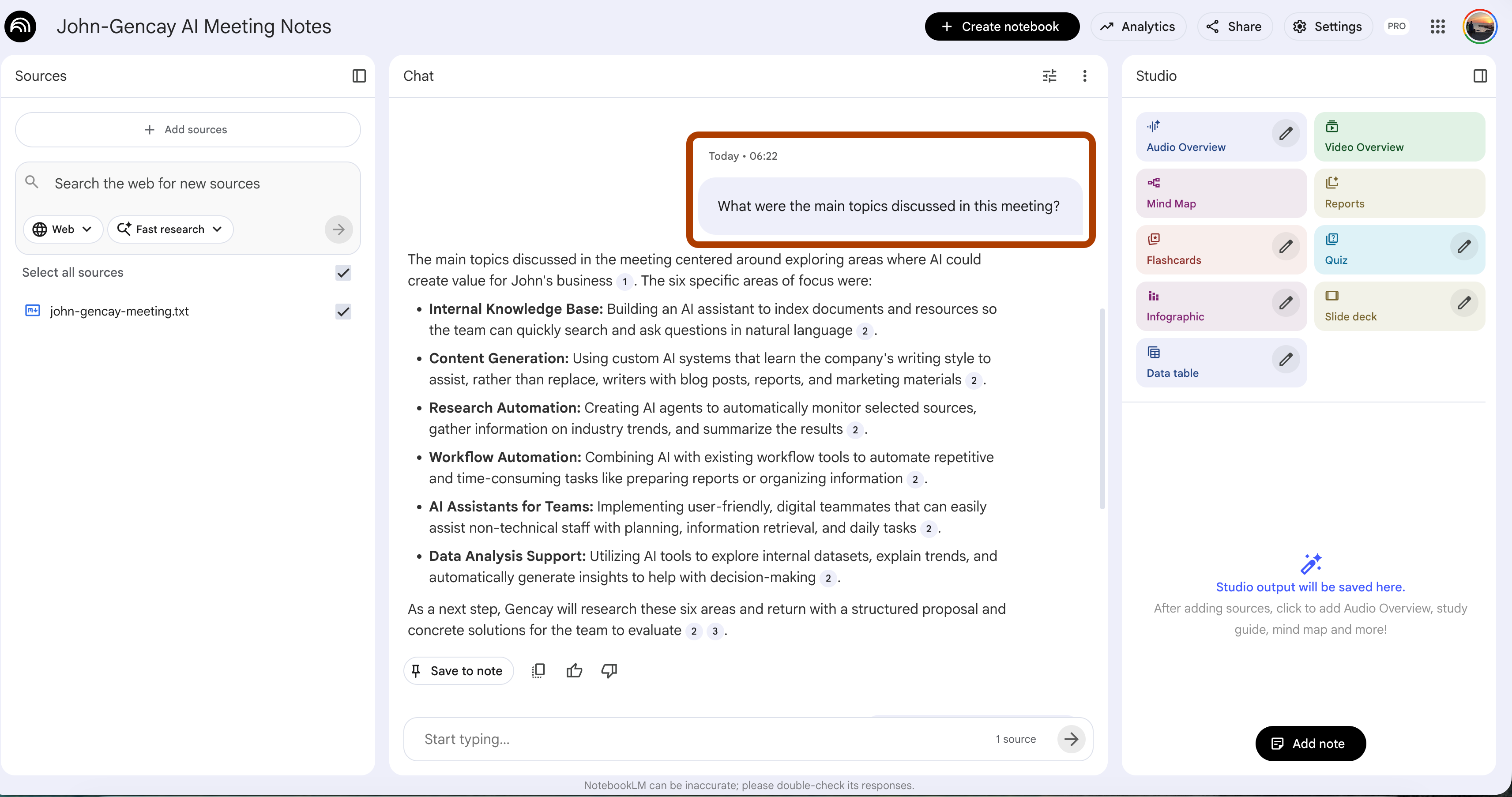Edit Audio Overview with pencil icon
Viewport: 1512px width, 797px height.
point(1286,134)
